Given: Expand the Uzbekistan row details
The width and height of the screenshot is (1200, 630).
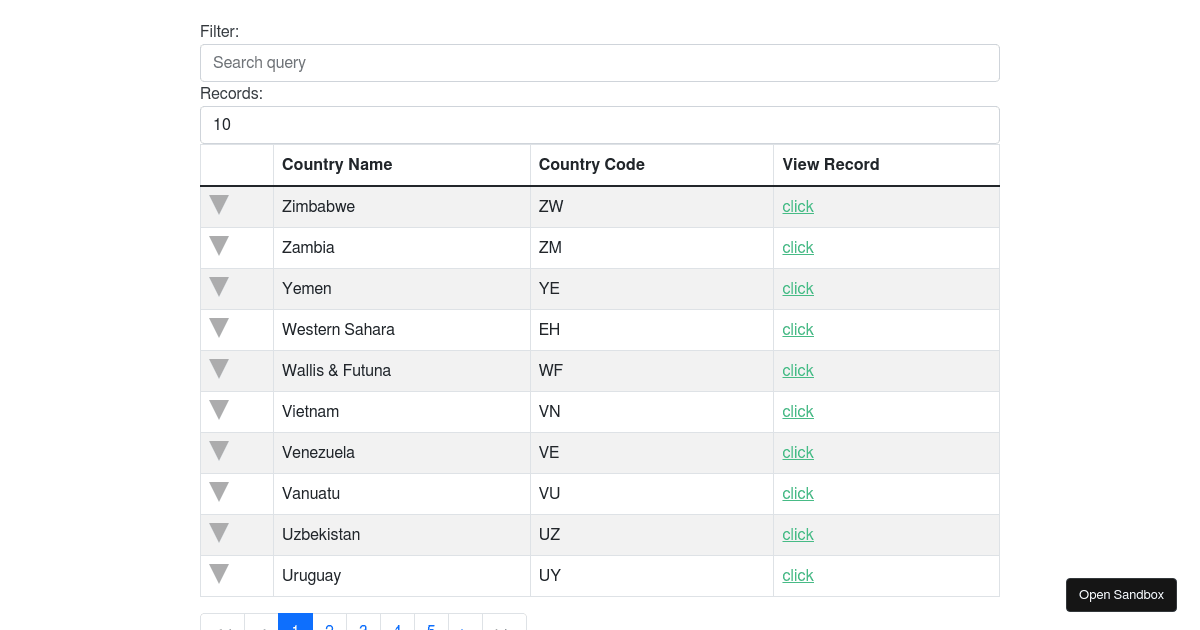Looking at the screenshot, I should tap(219, 533).
